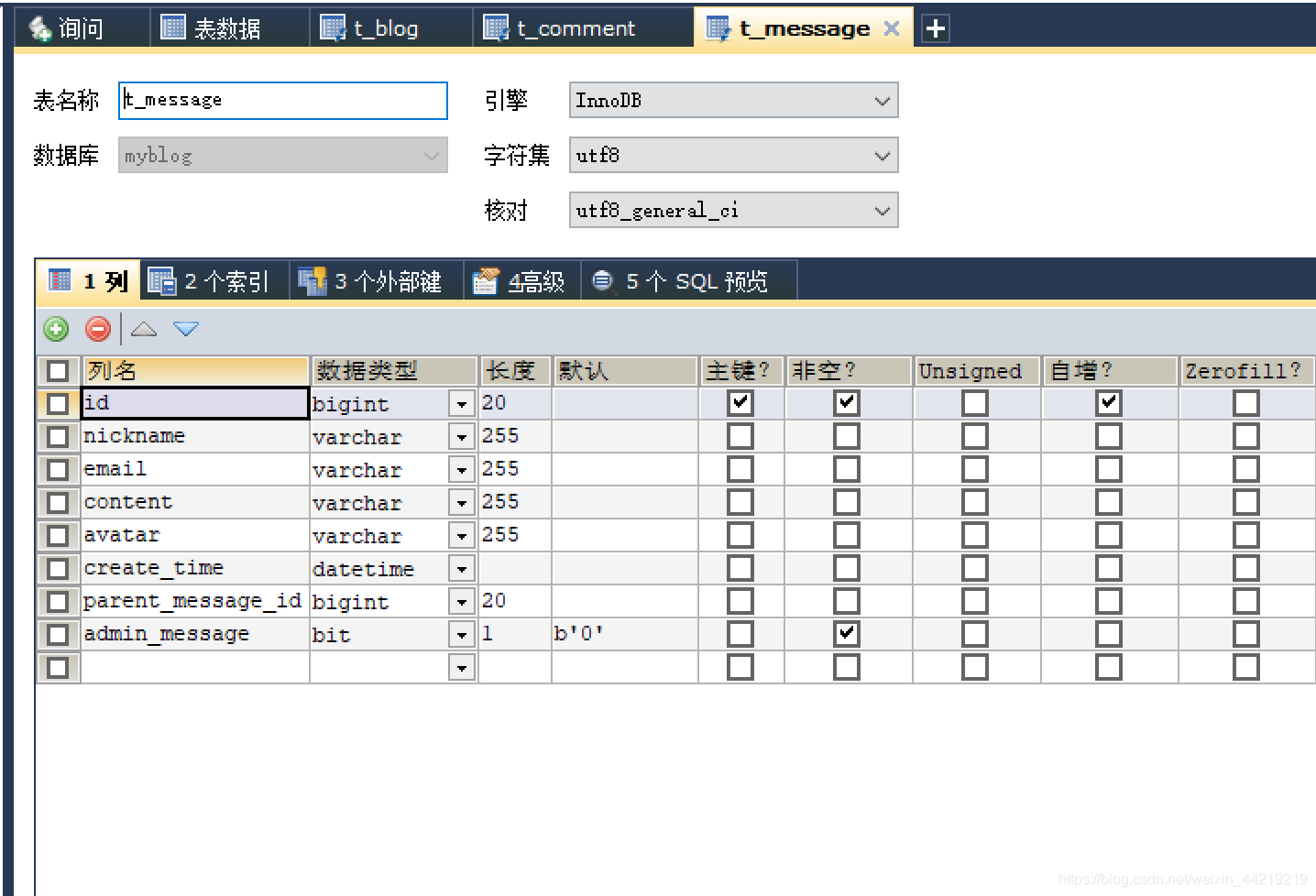
Task: Open the 引擎 InnoDB engine dropdown
Action: (733, 100)
